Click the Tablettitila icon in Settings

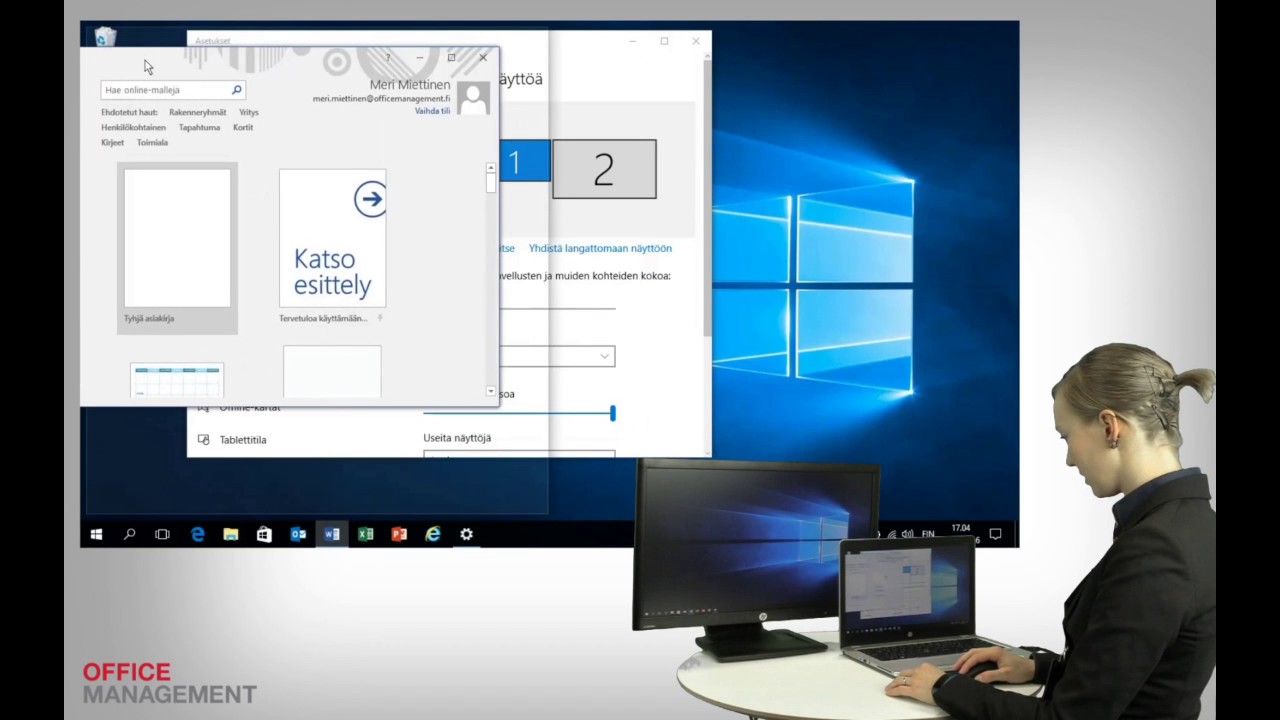(203, 440)
